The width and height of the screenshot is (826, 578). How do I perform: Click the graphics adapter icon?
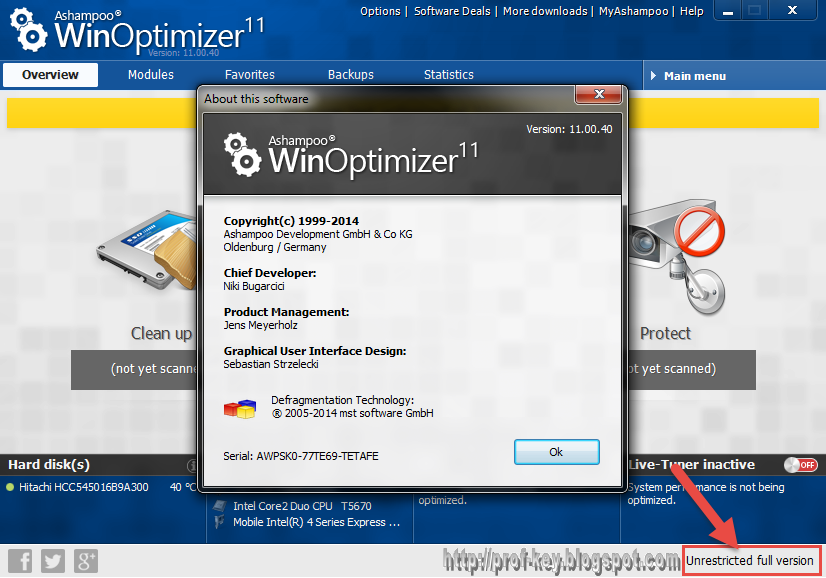pos(219,522)
